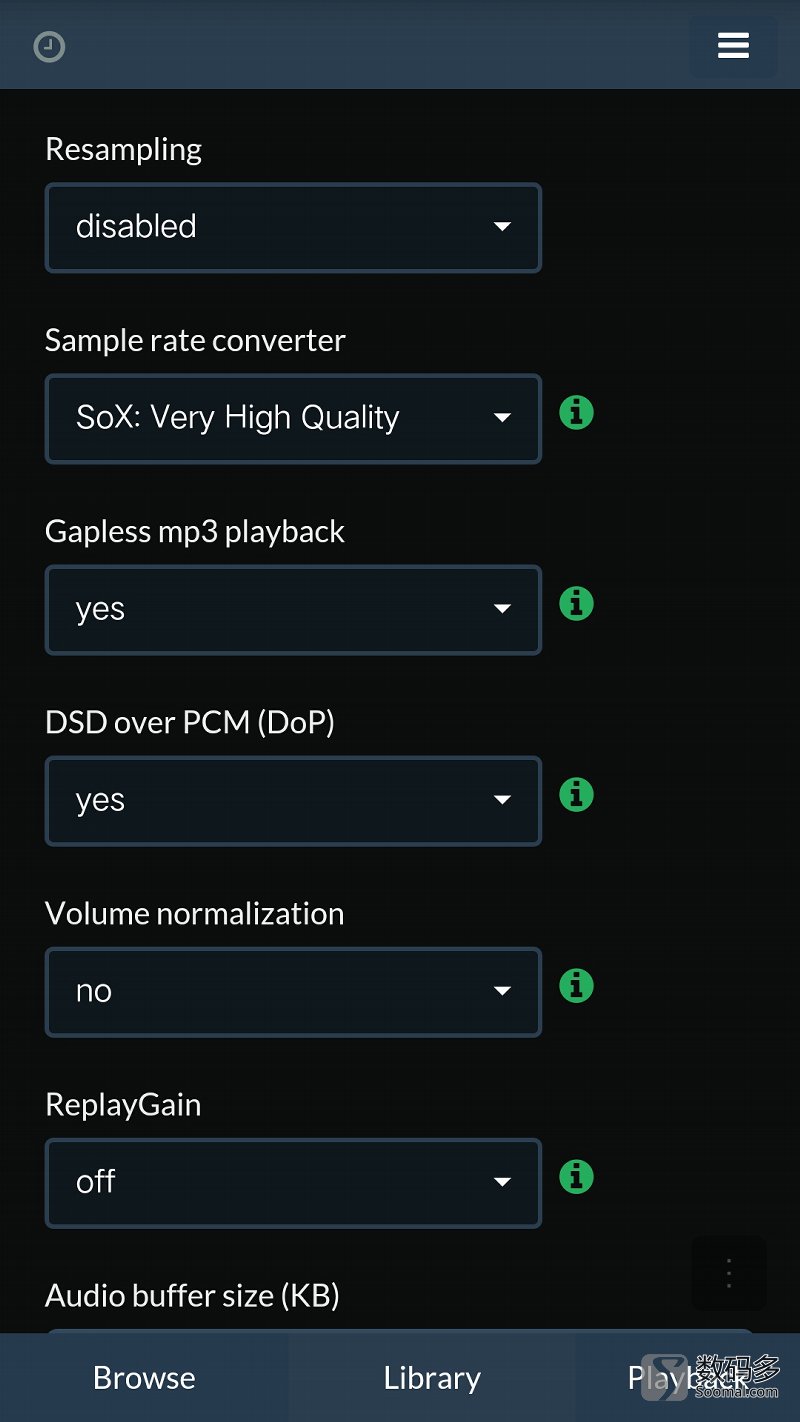800x1422 pixels.
Task: Click the clock icon in the top bar
Action: click(49, 47)
